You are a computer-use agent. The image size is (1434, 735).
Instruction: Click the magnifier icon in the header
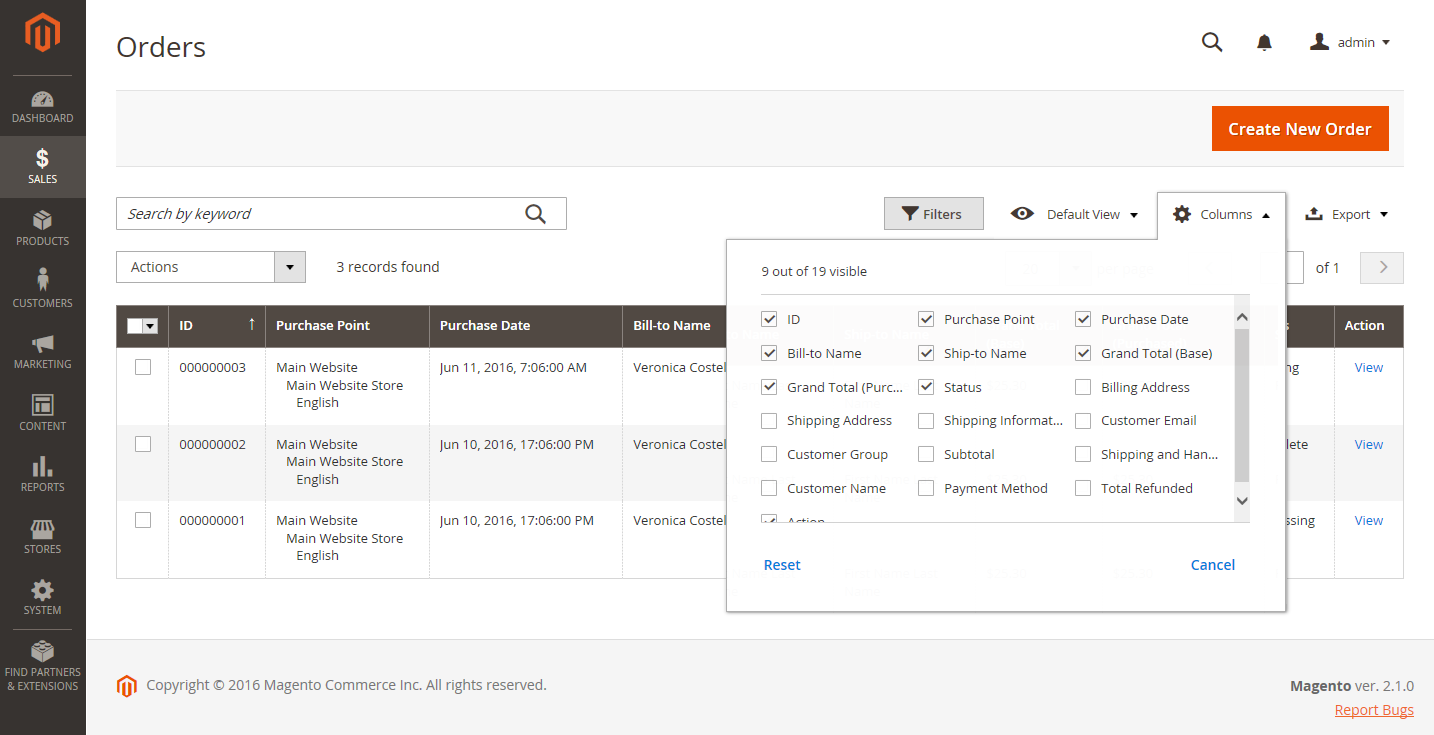click(1211, 42)
